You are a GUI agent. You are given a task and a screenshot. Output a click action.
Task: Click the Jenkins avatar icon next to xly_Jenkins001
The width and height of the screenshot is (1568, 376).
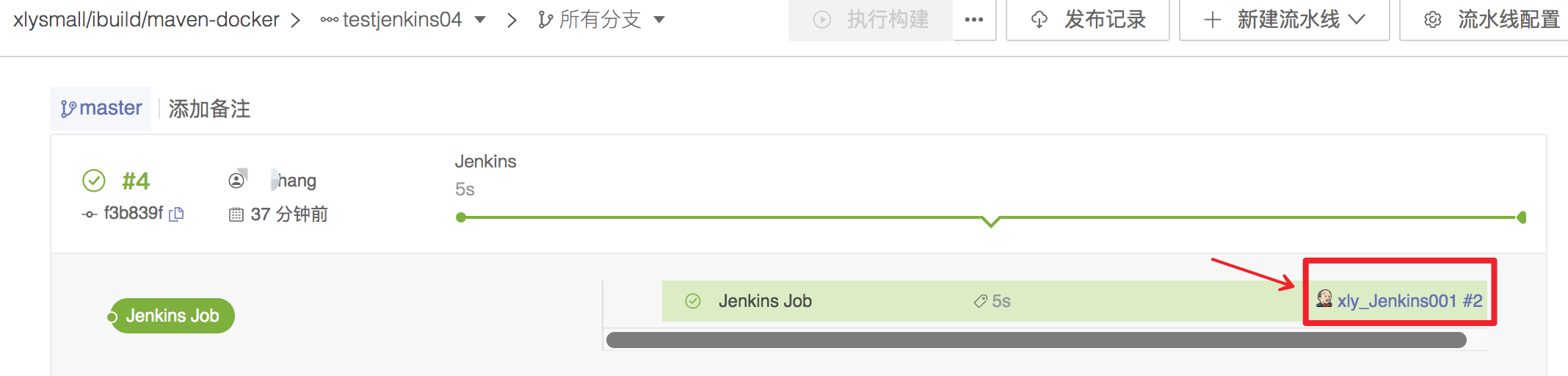(x=1324, y=299)
